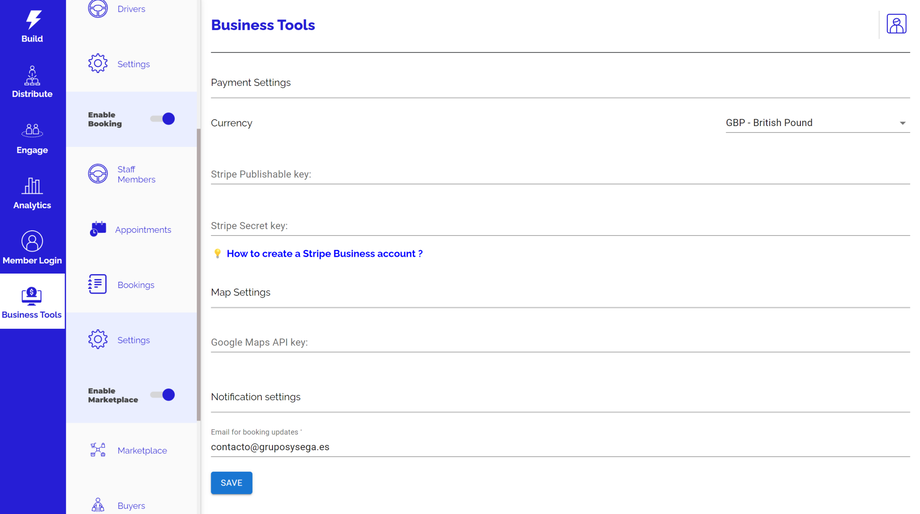This screenshot has height=514, width=920.
Task: Open the Appointments calendar icon
Action: [98, 229]
